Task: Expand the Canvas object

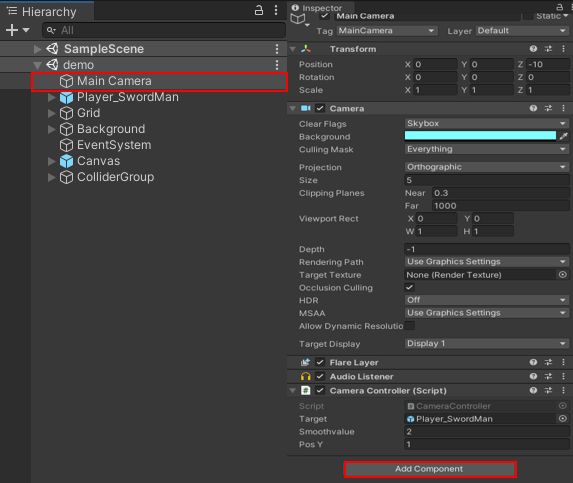Action: tap(52, 161)
